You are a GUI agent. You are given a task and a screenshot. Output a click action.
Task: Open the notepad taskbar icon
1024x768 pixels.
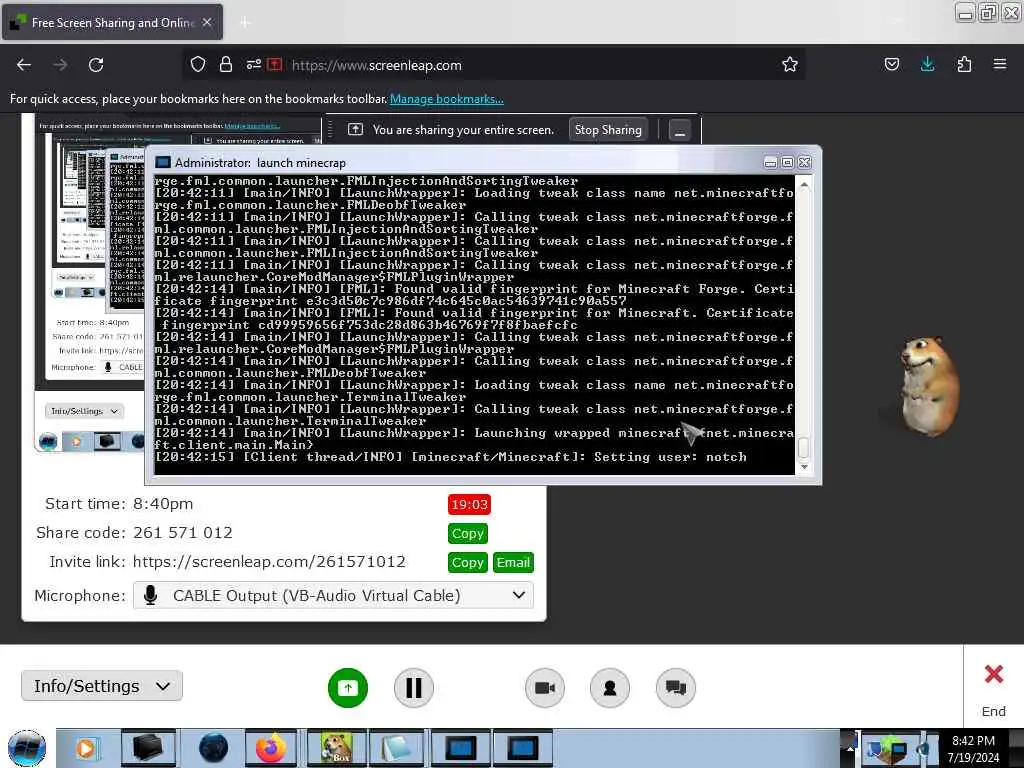coord(397,748)
